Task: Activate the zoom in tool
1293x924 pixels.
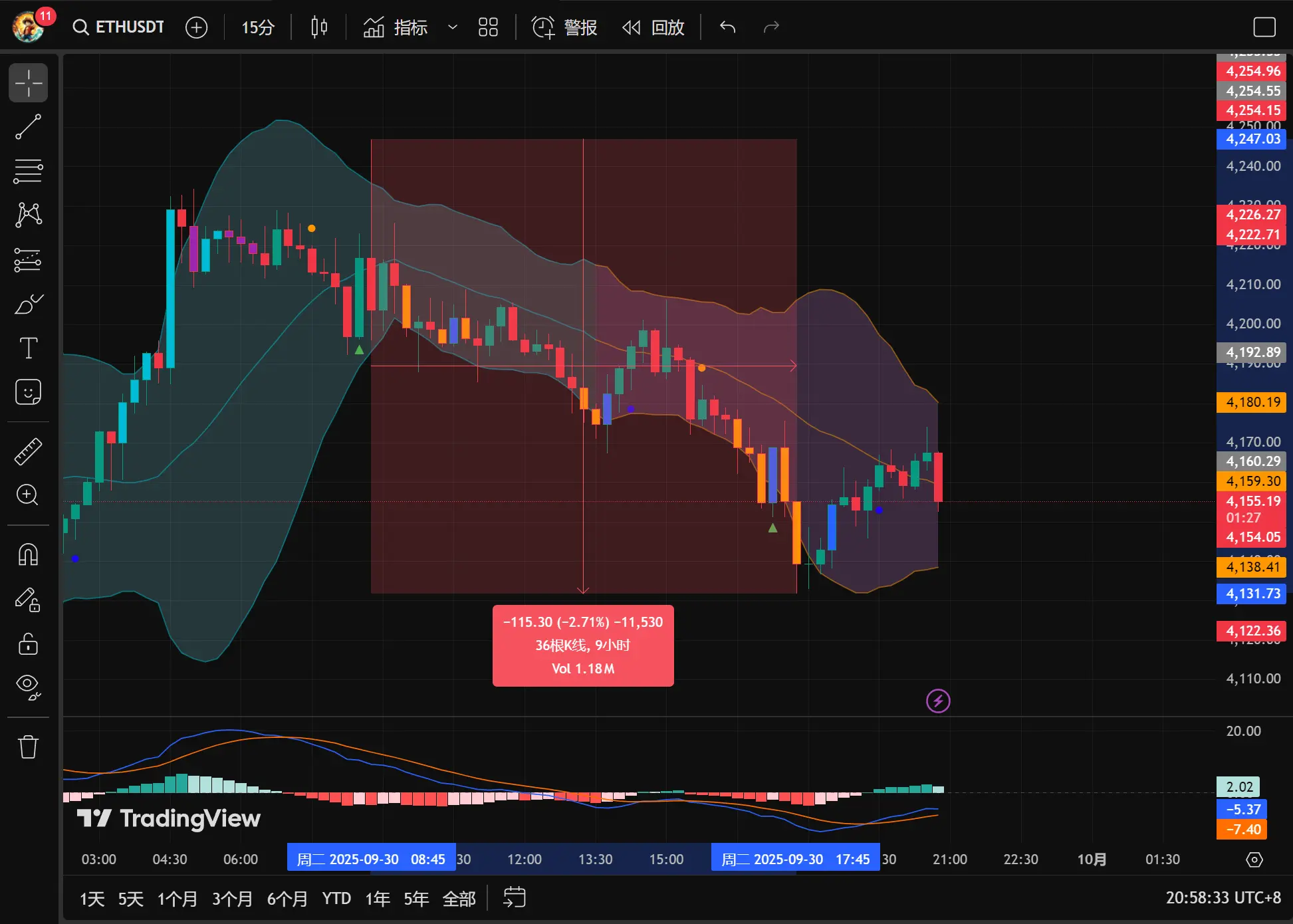Action: click(28, 495)
